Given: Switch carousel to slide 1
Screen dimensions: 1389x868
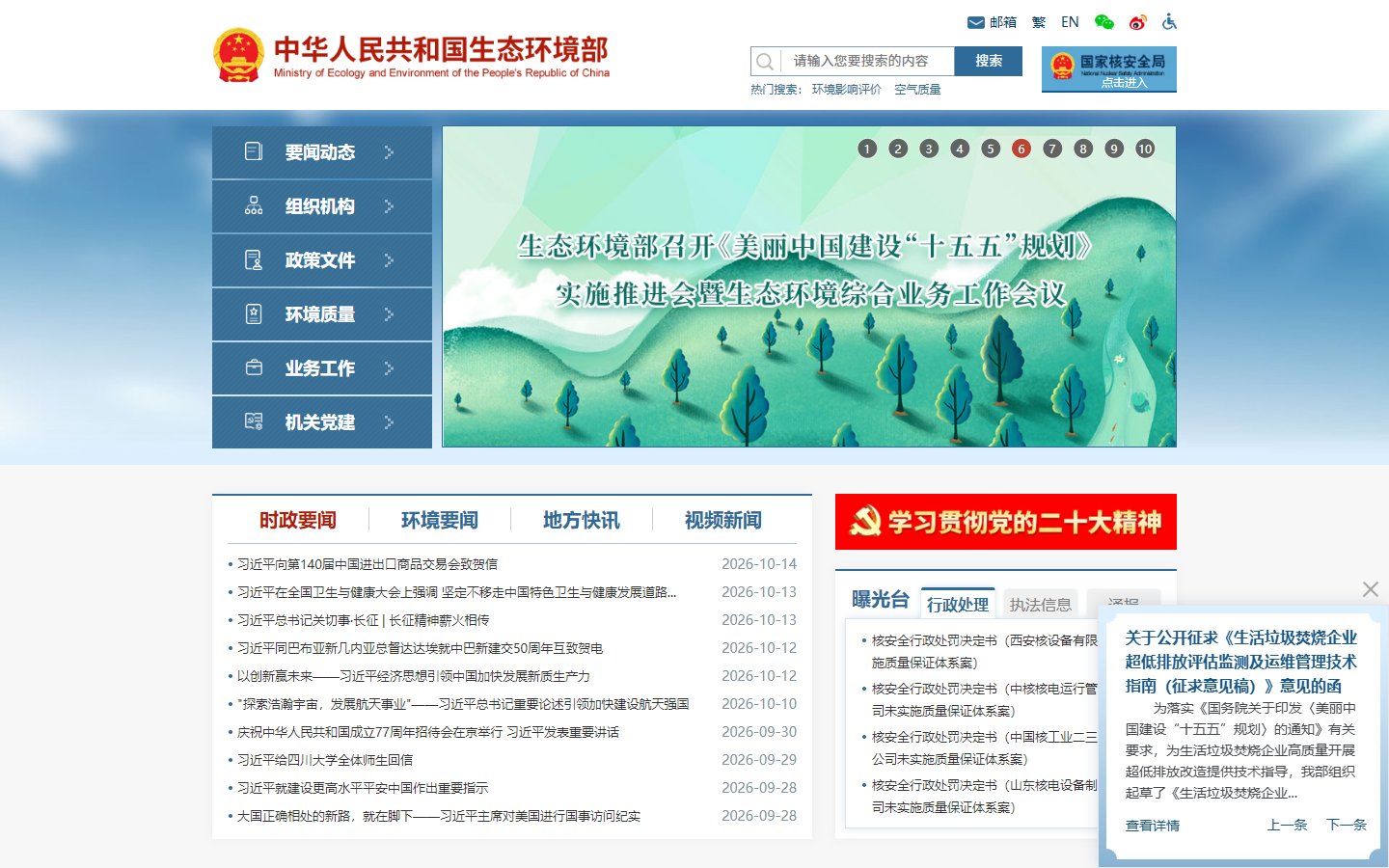Looking at the screenshot, I should point(867,149).
